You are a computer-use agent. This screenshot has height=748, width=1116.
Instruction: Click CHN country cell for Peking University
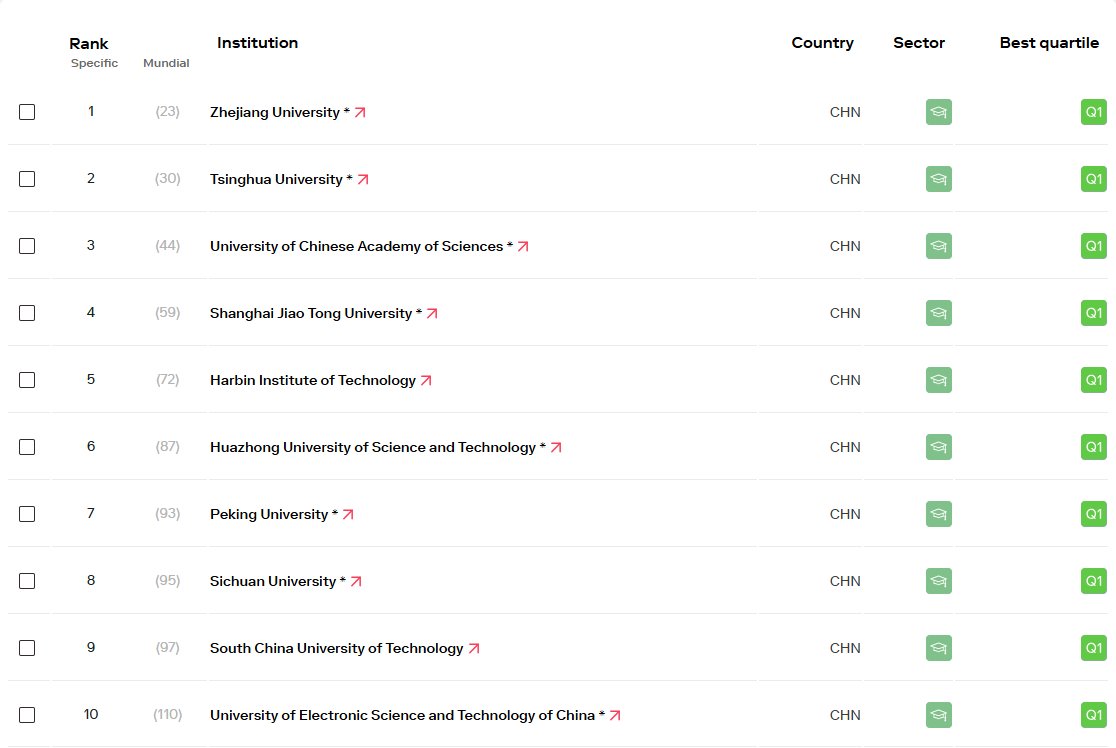[845, 514]
